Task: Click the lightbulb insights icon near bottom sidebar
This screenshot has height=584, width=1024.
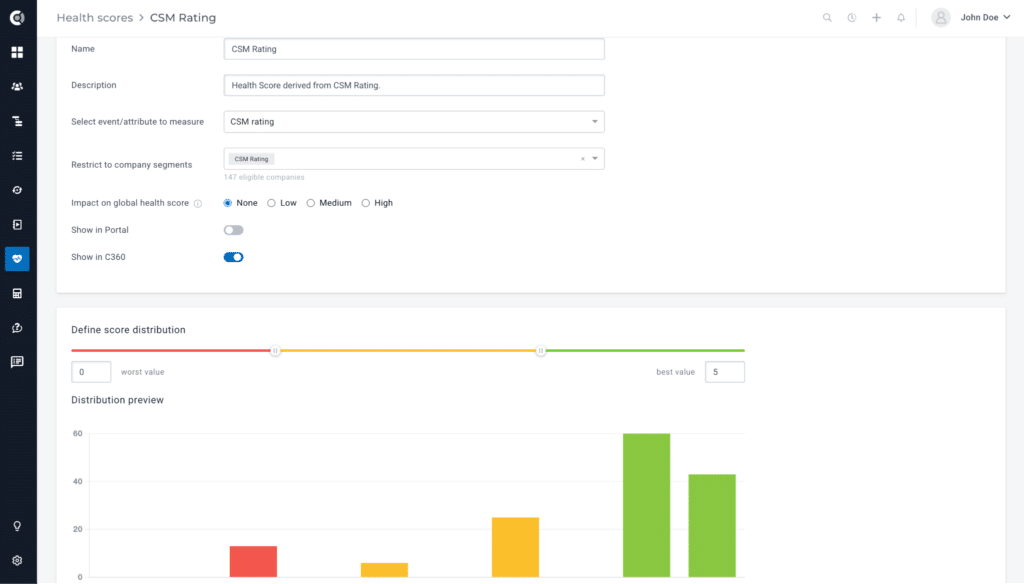Action: (x=16, y=525)
